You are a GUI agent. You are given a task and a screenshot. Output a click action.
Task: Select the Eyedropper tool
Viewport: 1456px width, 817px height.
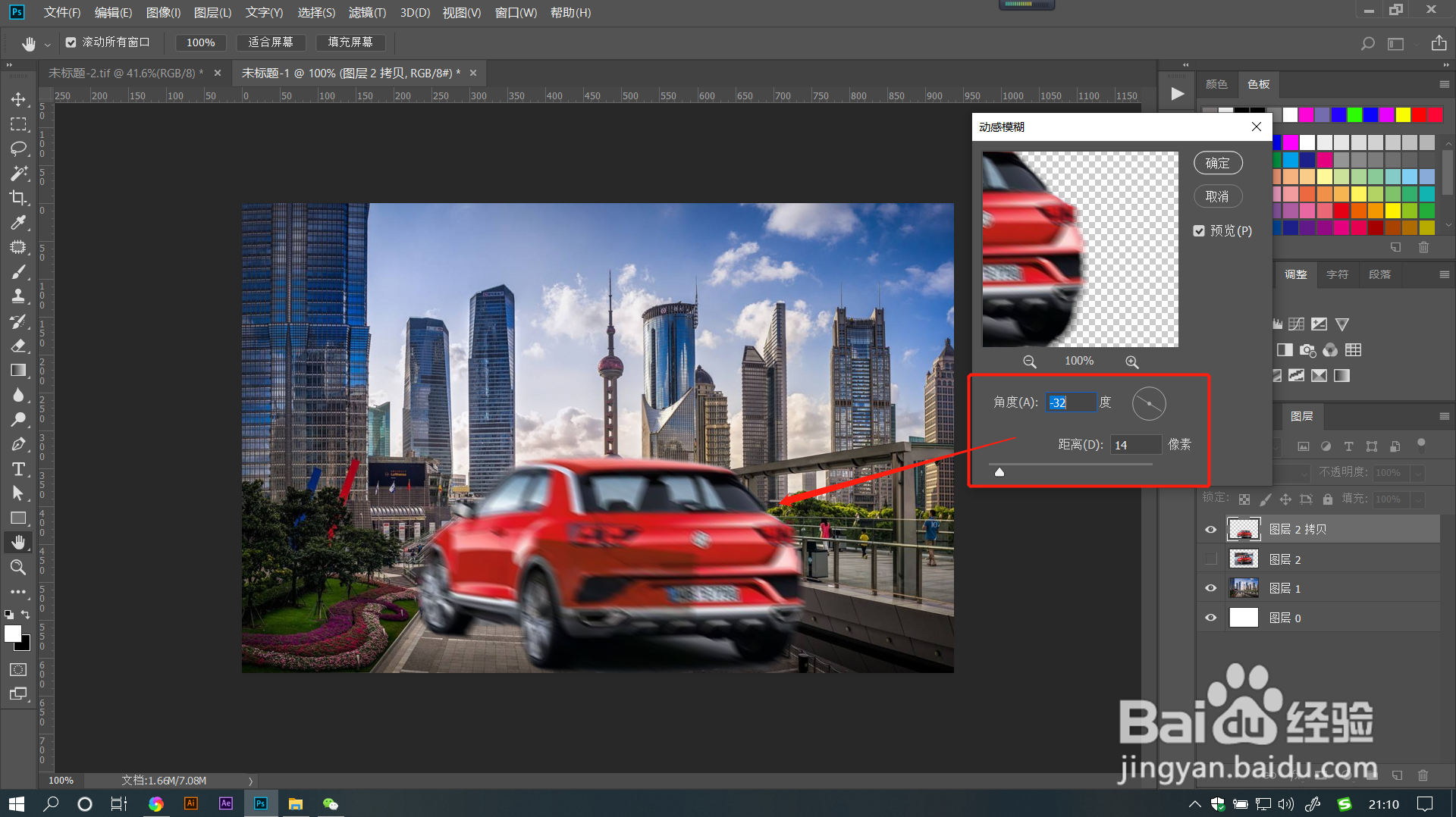[x=18, y=223]
